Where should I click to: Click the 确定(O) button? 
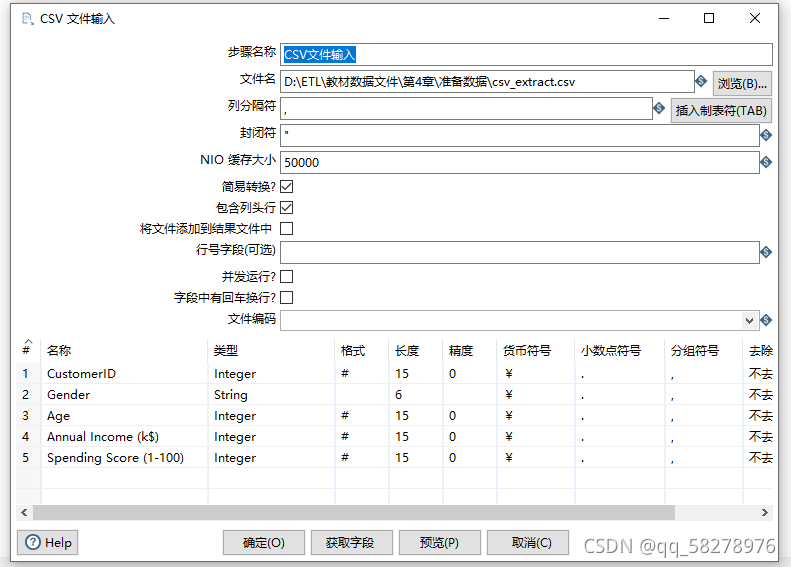click(x=264, y=543)
